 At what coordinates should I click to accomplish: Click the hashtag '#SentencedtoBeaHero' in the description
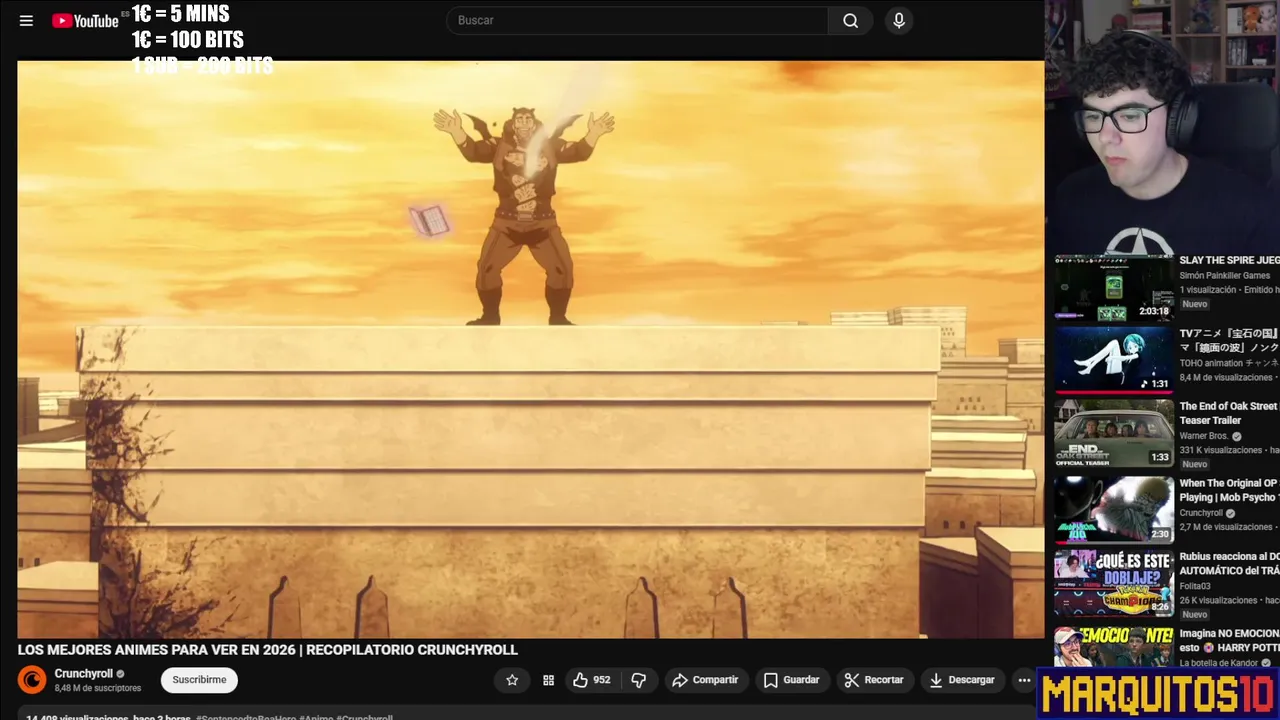245,717
